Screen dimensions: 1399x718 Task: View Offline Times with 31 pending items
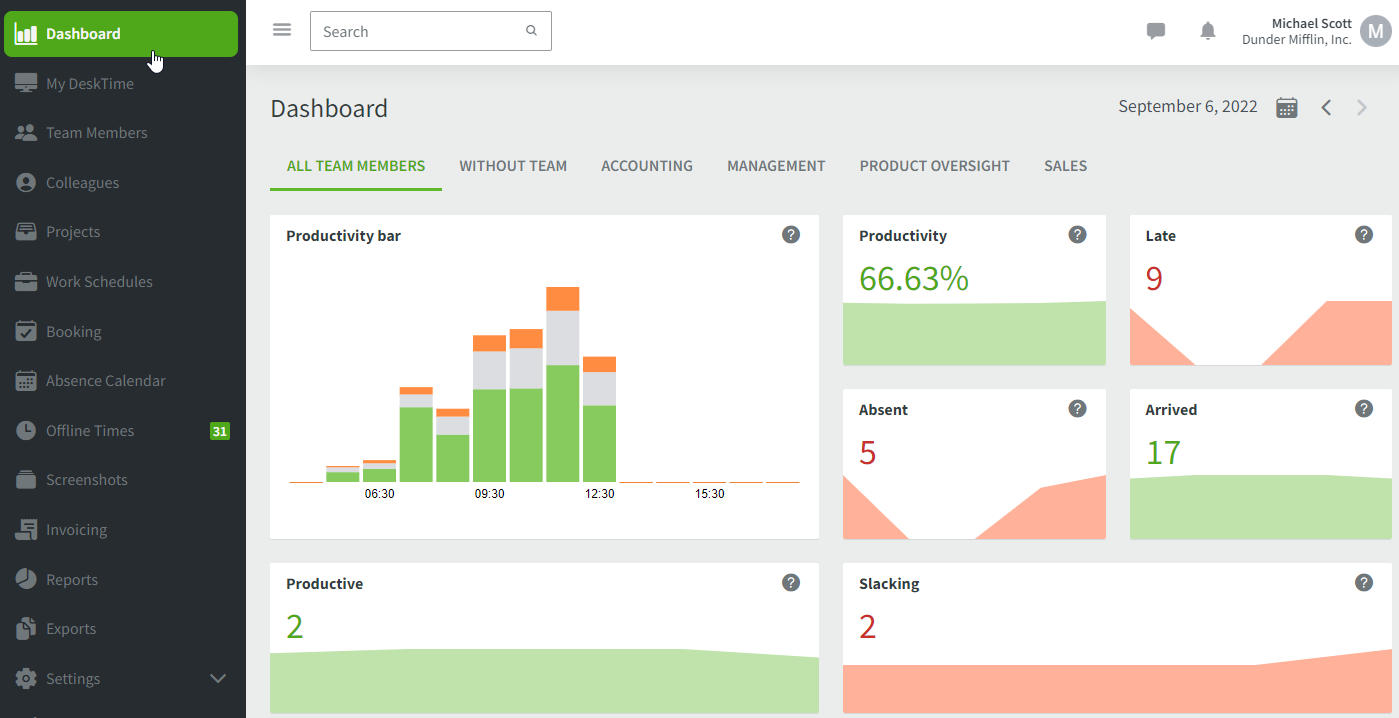91,430
